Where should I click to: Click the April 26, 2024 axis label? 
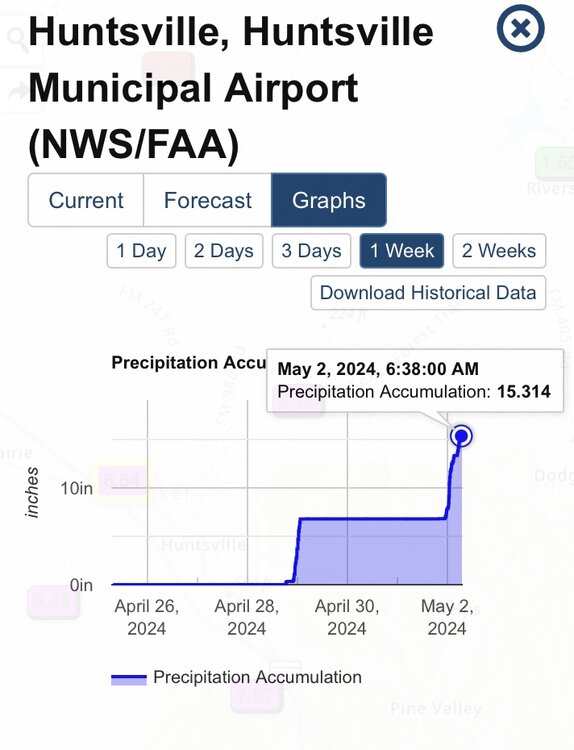(x=147, y=617)
